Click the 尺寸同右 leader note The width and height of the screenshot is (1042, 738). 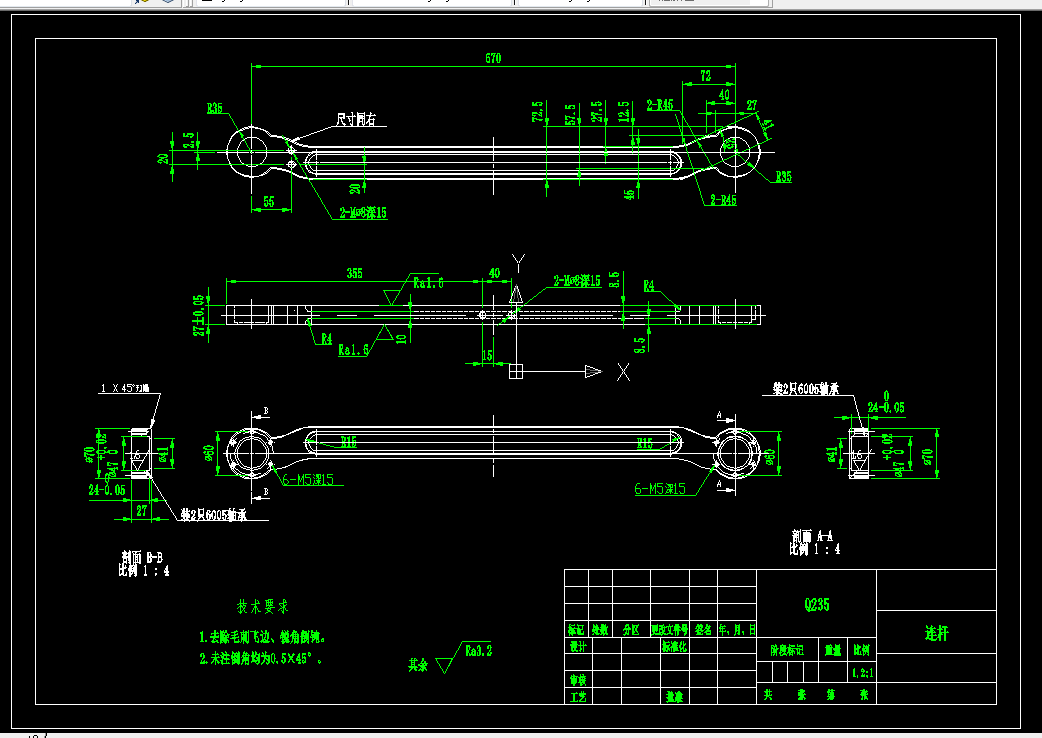coord(356,120)
